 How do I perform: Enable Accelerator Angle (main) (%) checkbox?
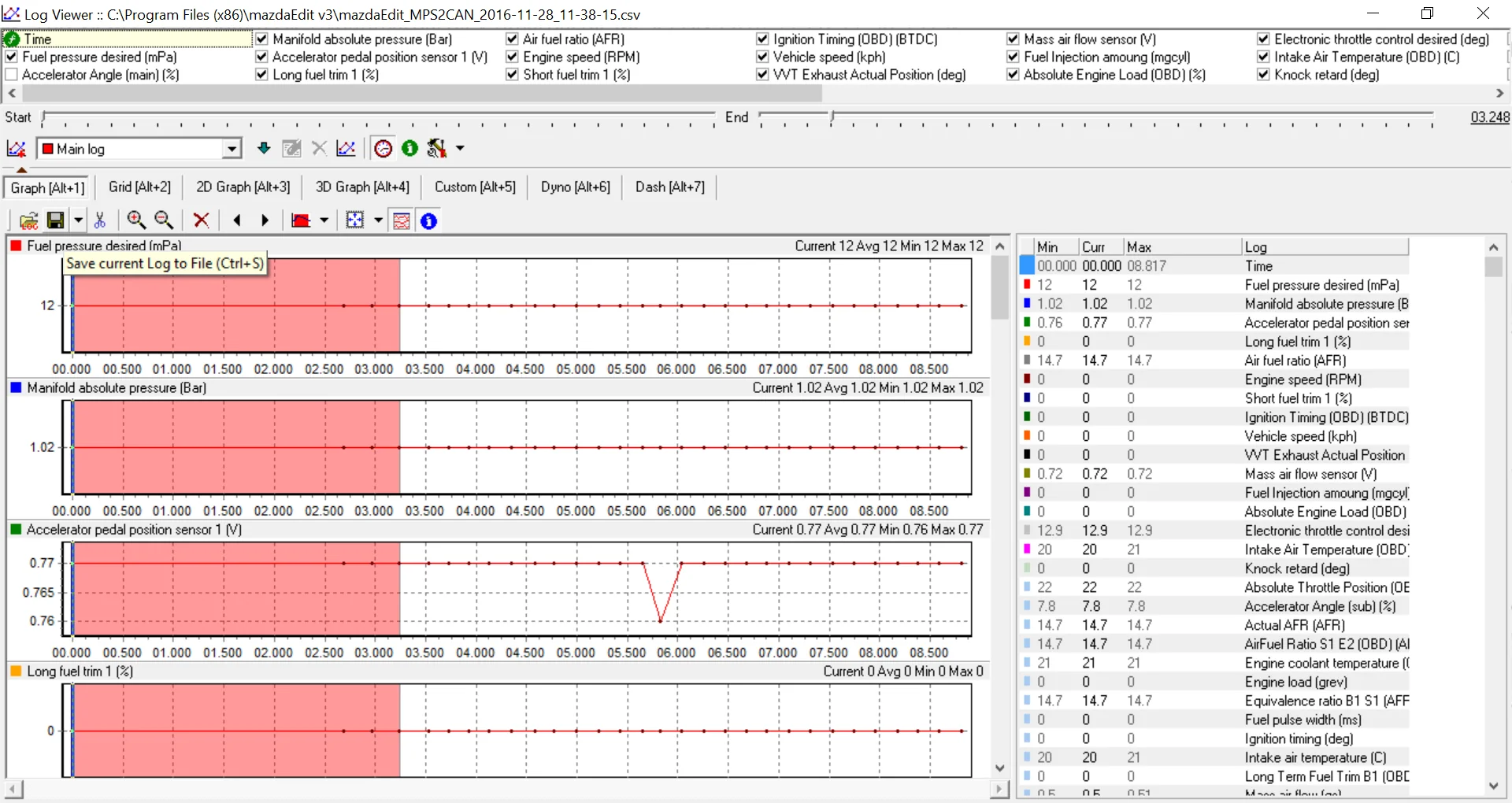click(x=12, y=75)
